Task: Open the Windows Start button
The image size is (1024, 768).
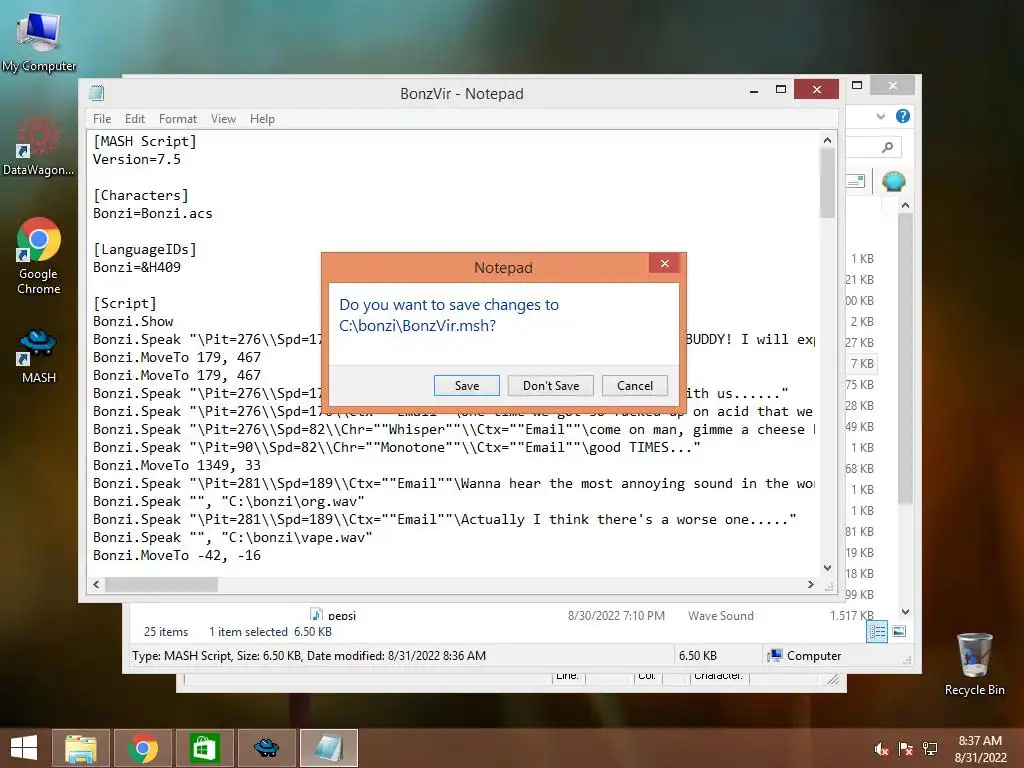Action: click(24, 748)
